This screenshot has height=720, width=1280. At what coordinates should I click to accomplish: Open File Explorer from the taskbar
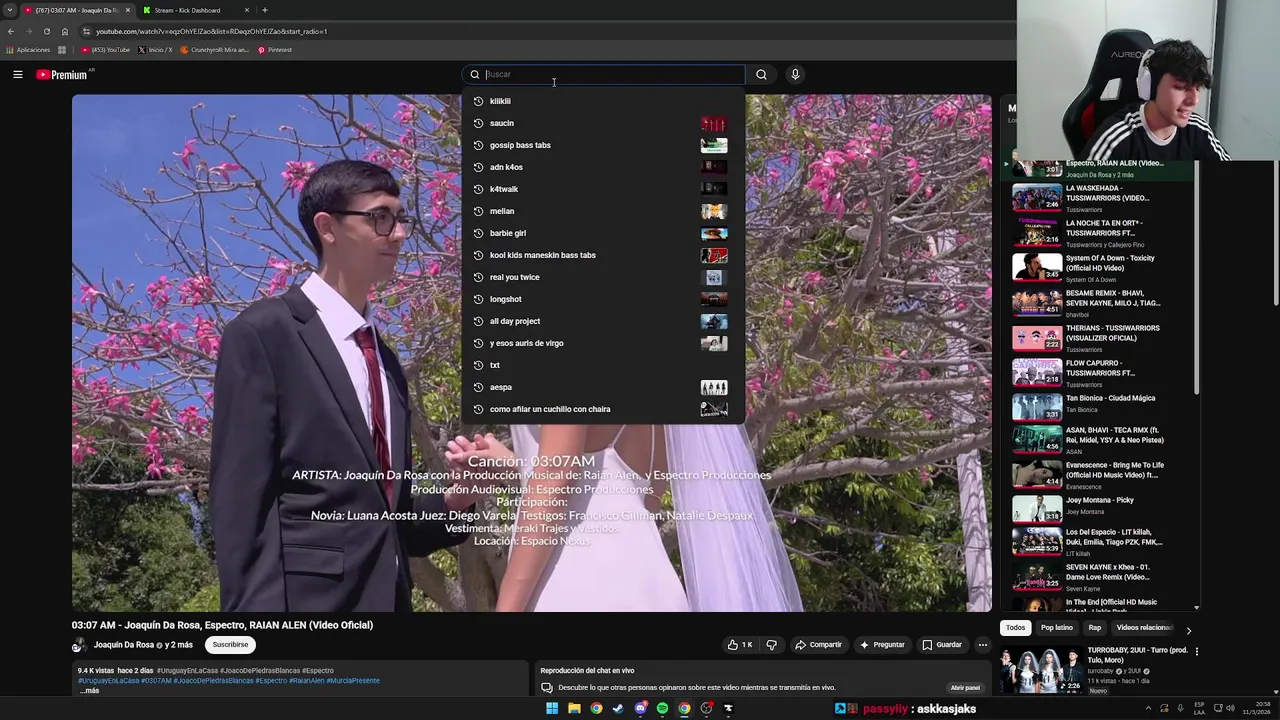click(x=574, y=708)
